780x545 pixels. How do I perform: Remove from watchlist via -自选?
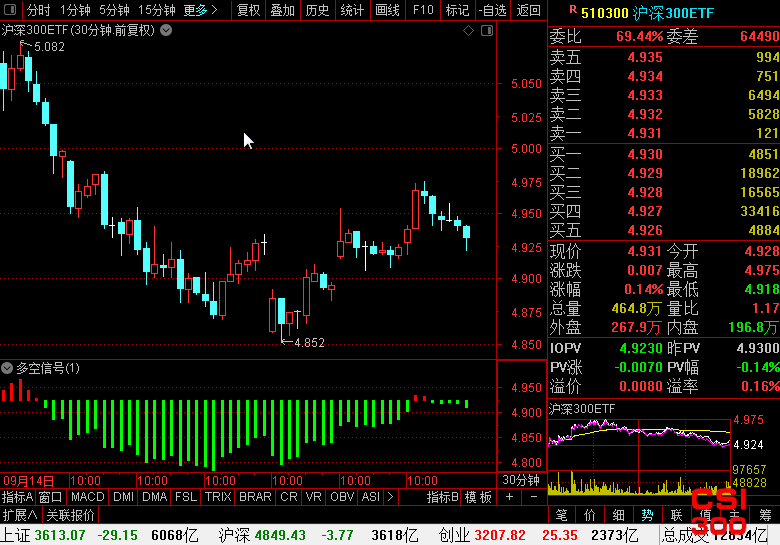pos(493,10)
